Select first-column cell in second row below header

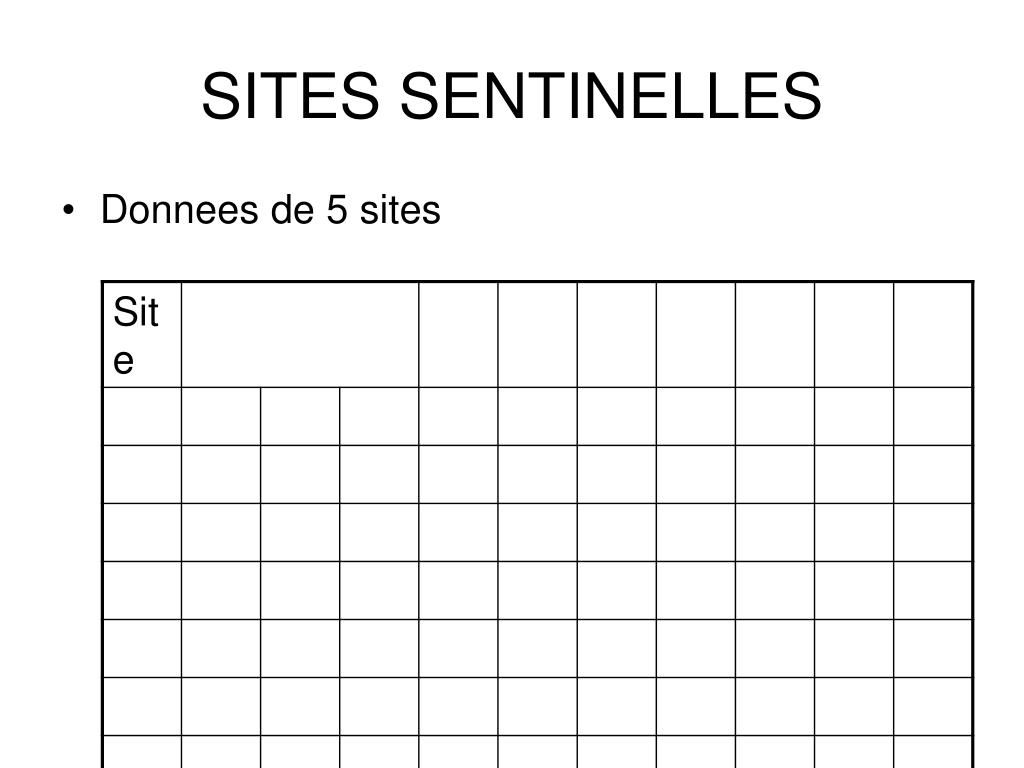click(x=142, y=474)
